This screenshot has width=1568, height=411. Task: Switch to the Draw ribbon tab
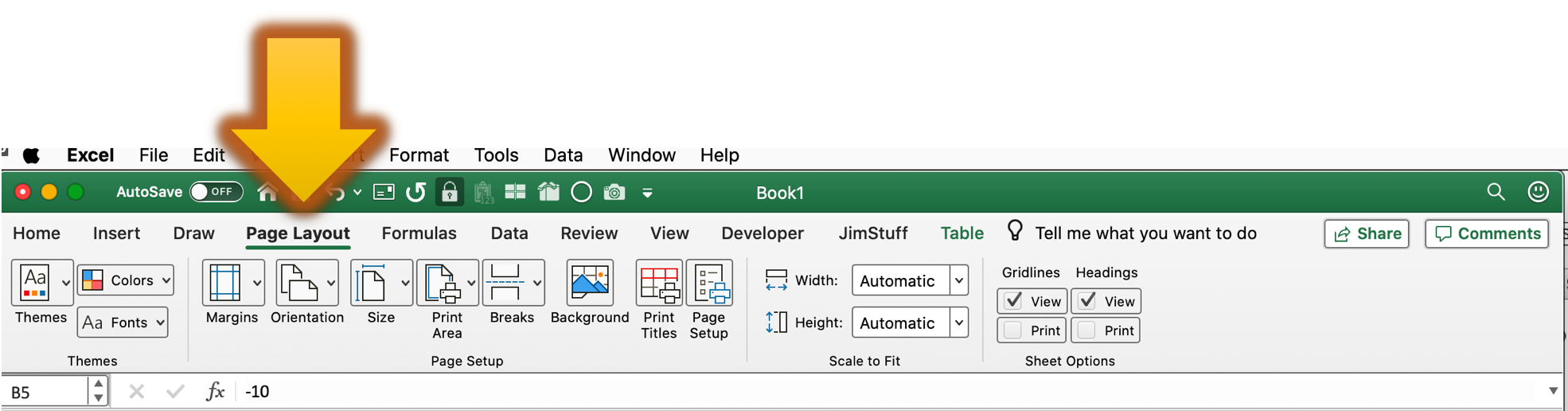[x=193, y=233]
